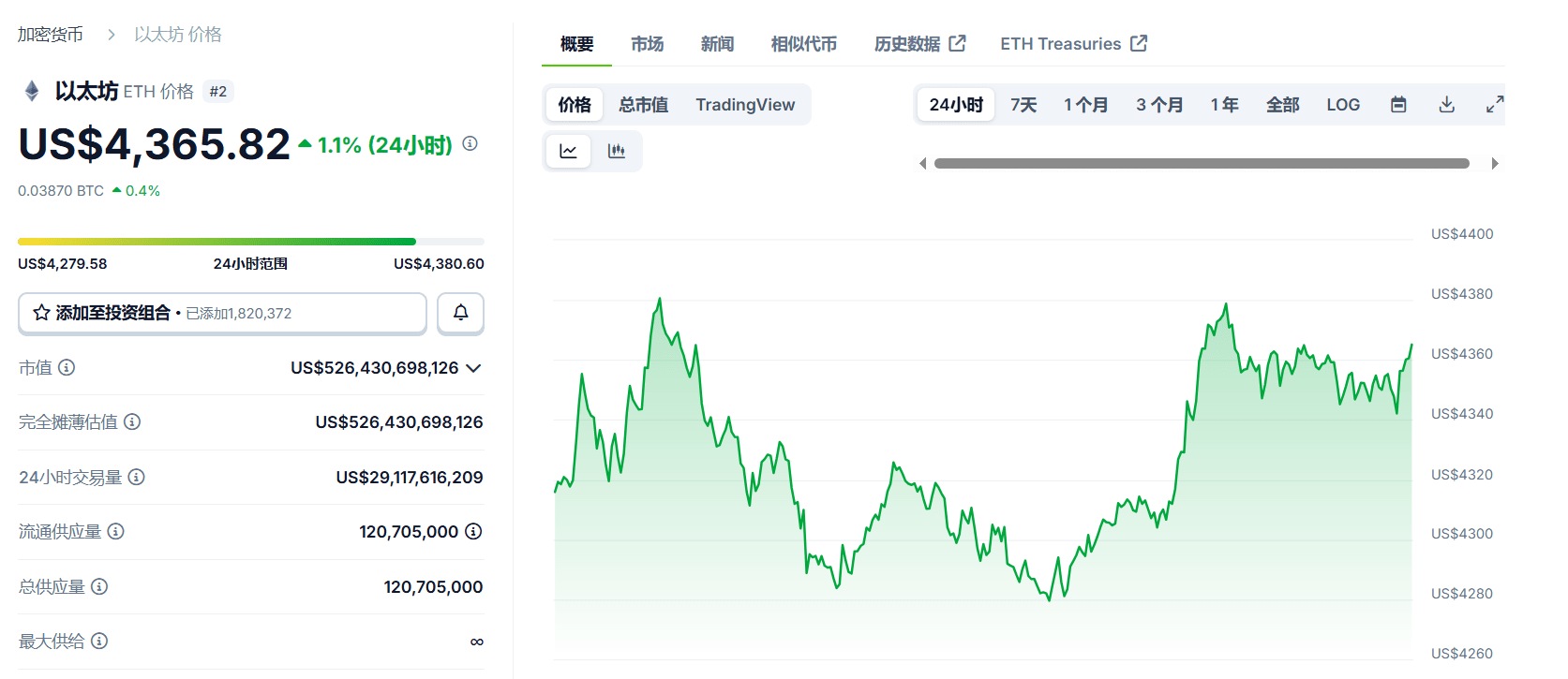Show info icon next to 流通供应量 label
The image size is (1568, 679).
click(x=115, y=531)
